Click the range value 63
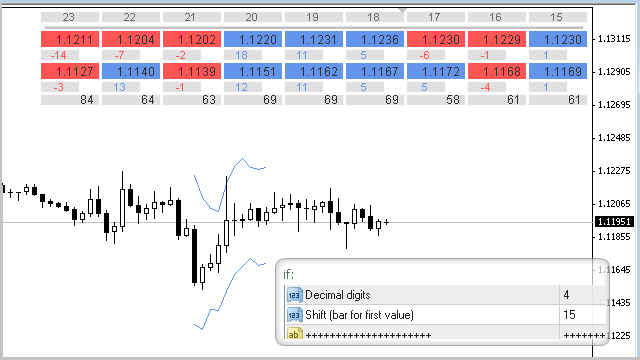This screenshot has width=640, height=360. pos(192,100)
